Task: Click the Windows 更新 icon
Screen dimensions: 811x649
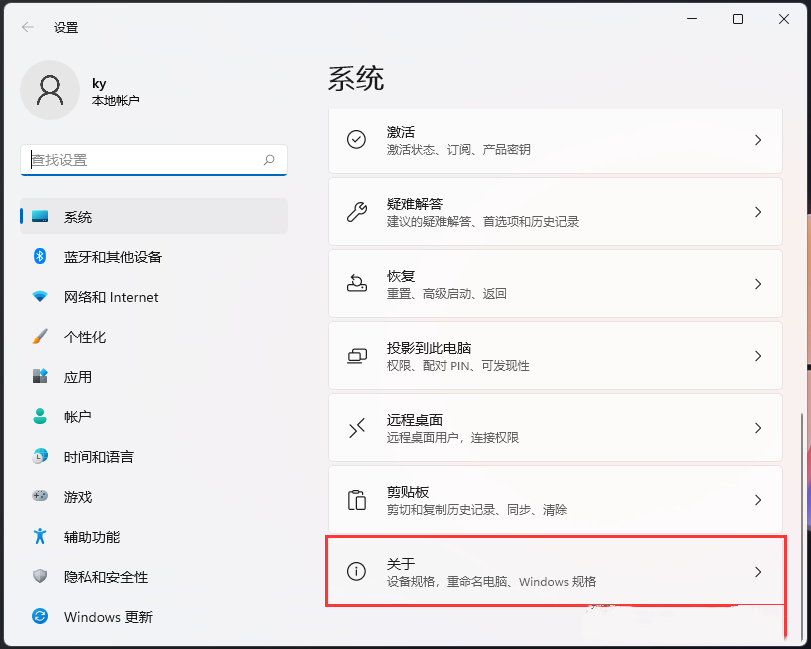Action: tap(38, 617)
